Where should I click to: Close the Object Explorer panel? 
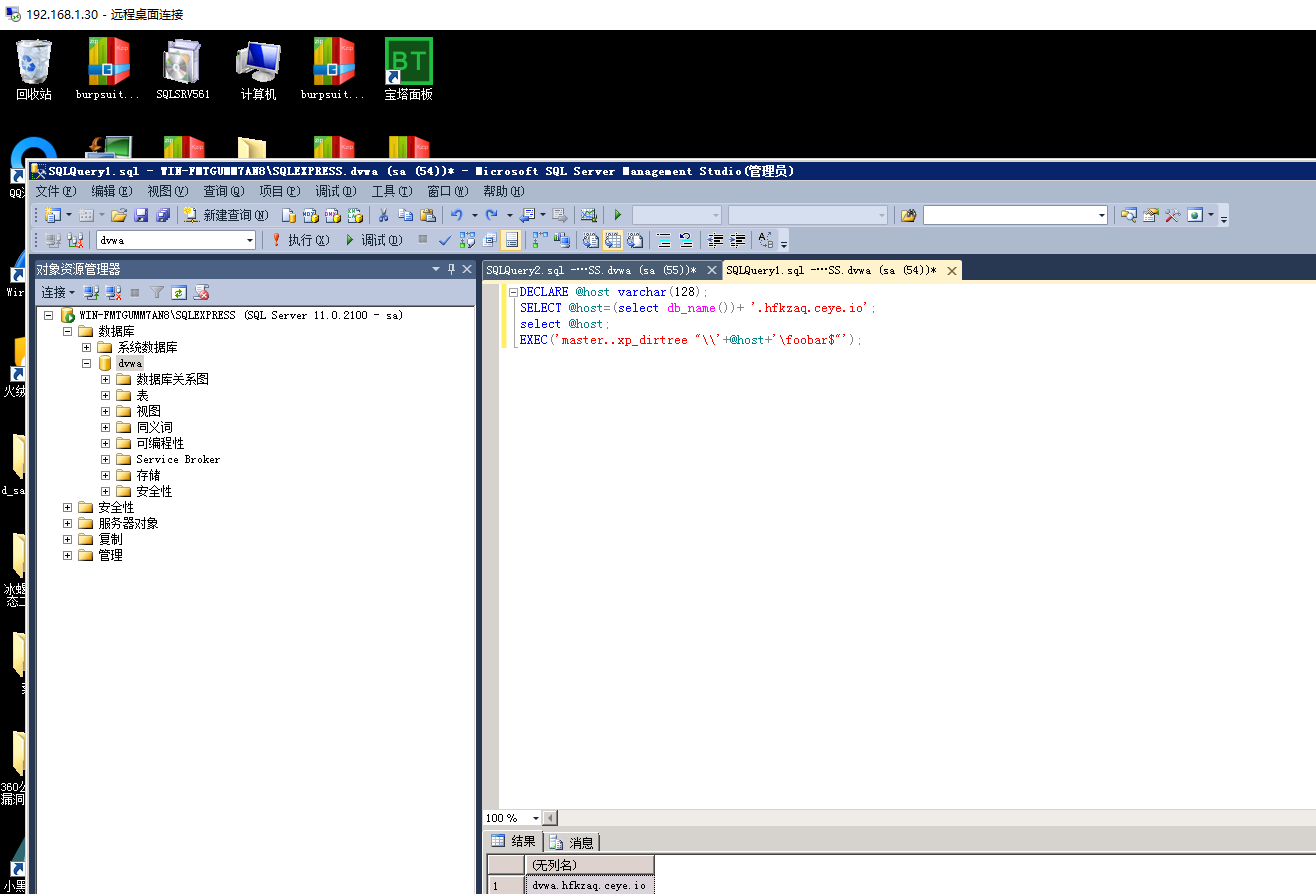point(467,269)
